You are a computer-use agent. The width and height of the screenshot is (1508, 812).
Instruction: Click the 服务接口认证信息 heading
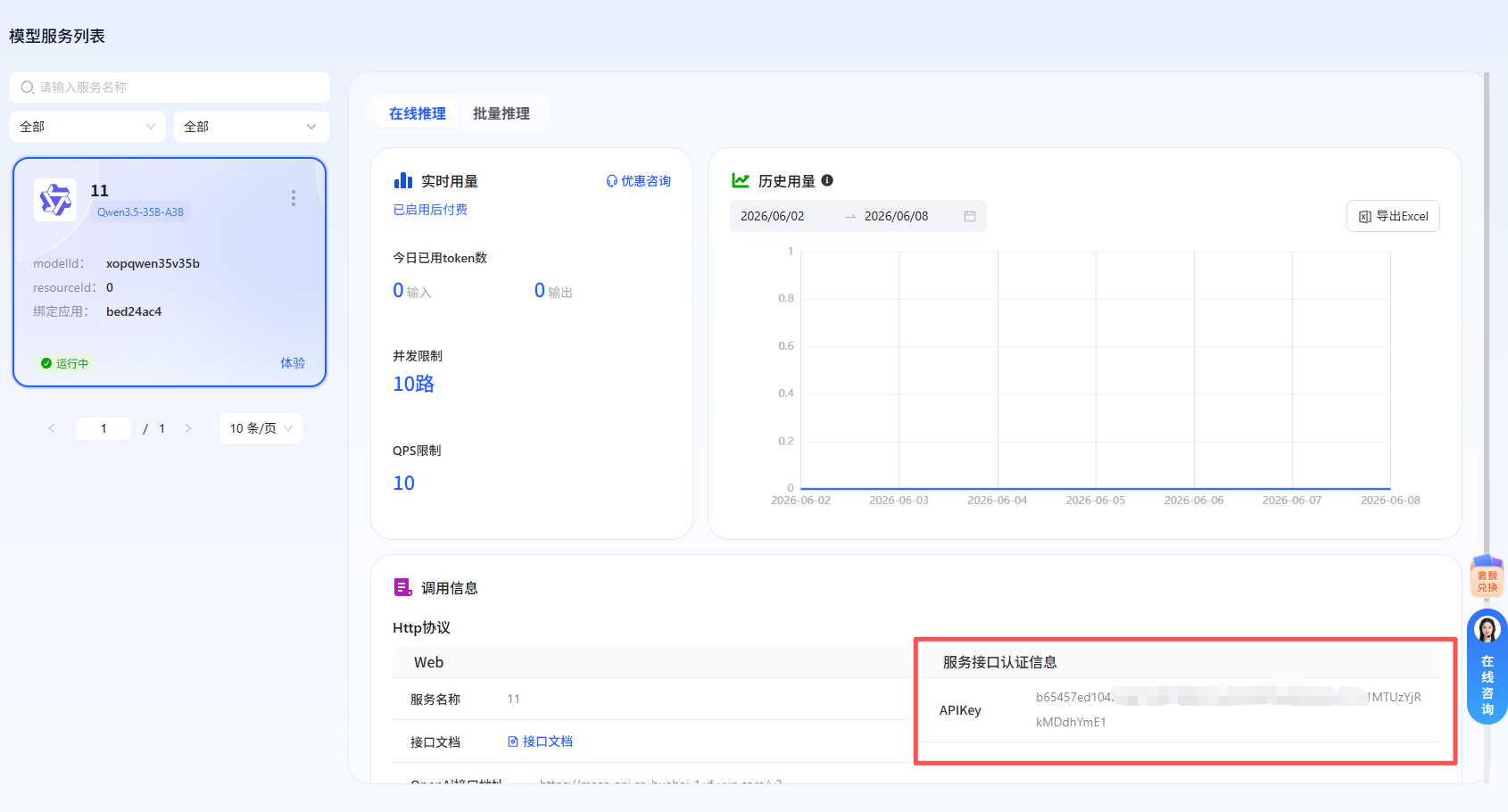coord(999,662)
